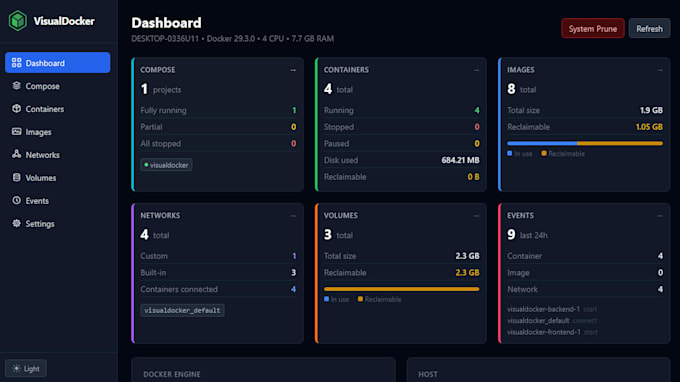Click the System Prune button
Viewport: 680px width, 382px height.
pos(593,29)
